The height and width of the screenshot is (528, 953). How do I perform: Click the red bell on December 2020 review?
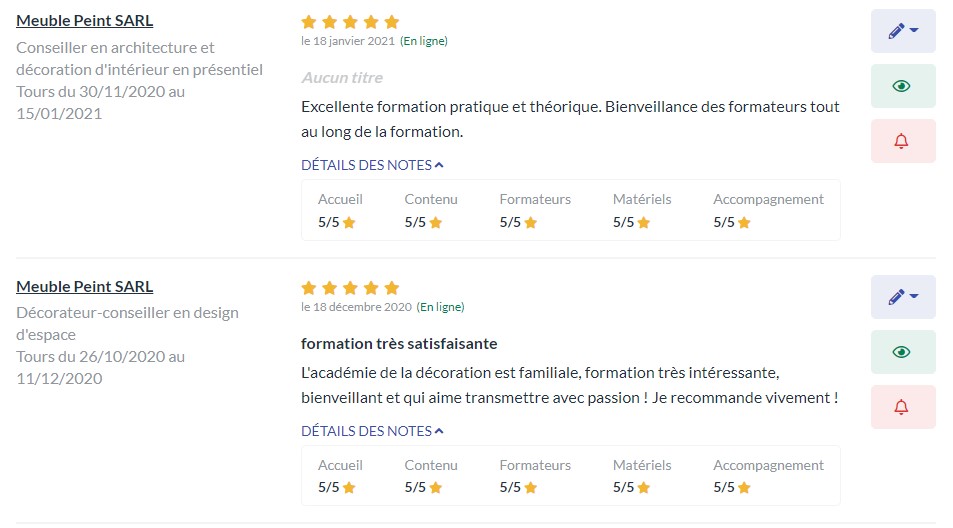tap(903, 407)
